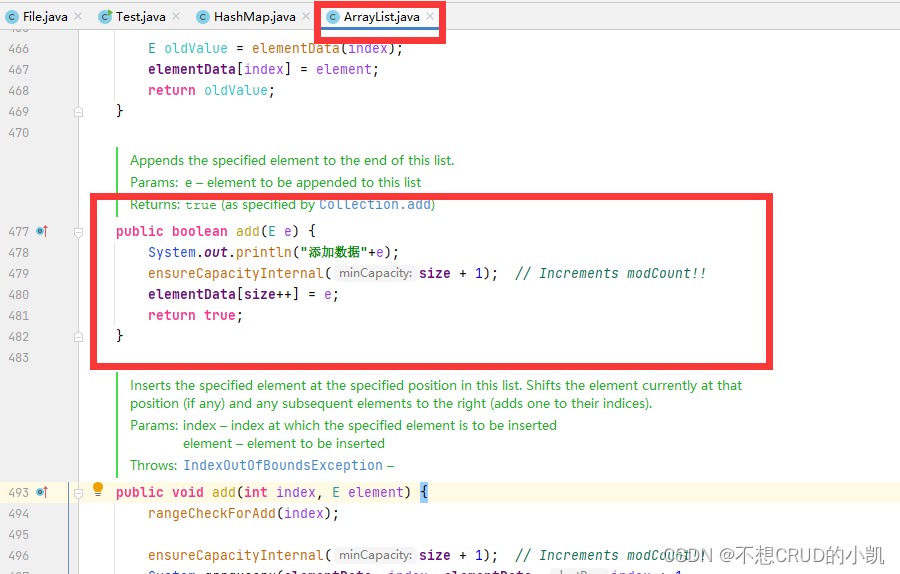The width and height of the screenshot is (900, 574).
Task: Click the minCapacity hint on line 496
Action: tap(375, 555)
